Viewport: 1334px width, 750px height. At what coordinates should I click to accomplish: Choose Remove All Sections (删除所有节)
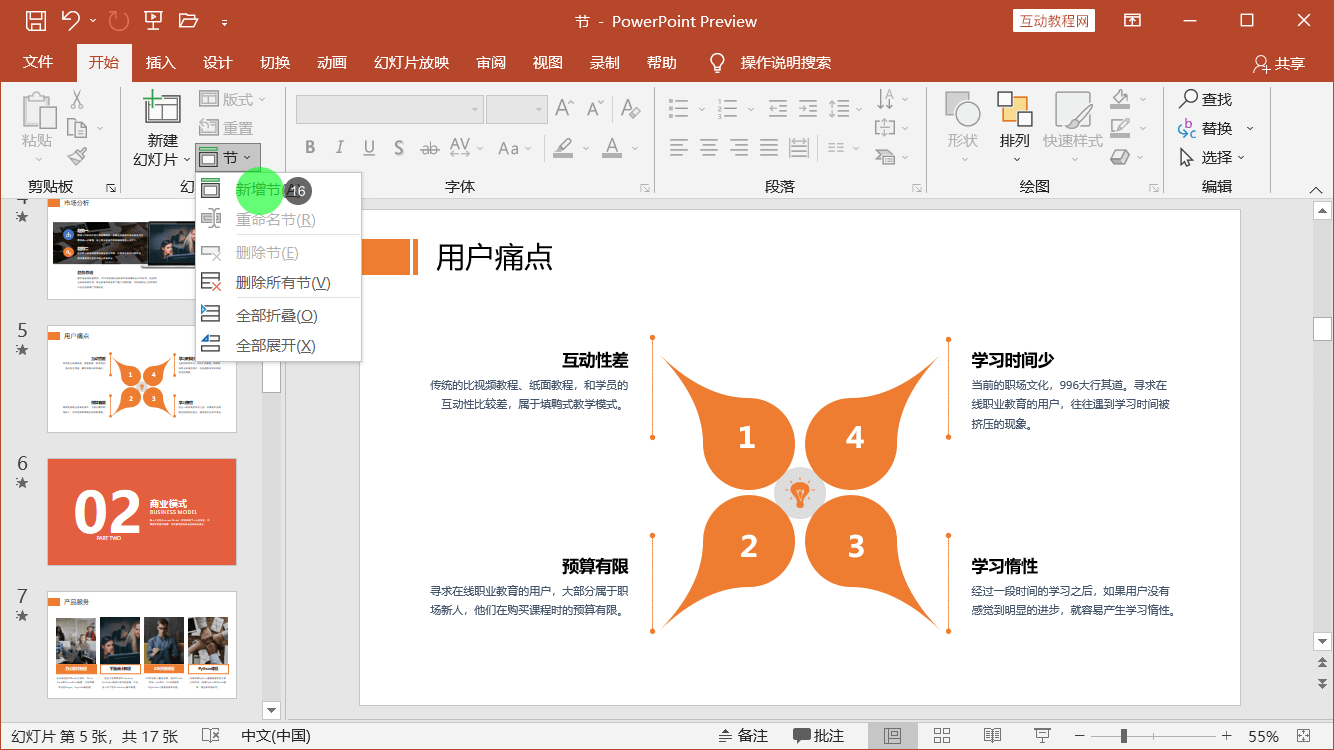278,283
